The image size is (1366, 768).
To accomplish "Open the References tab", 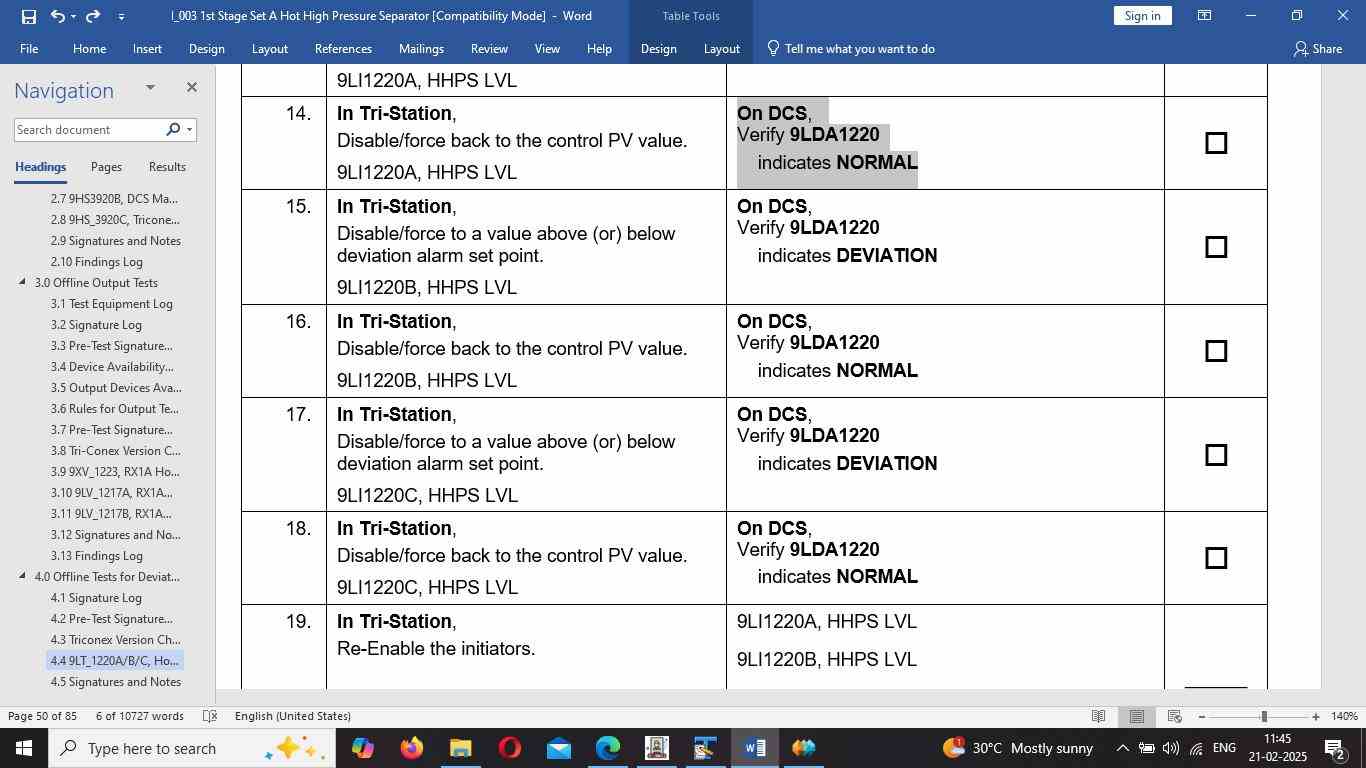I will point(343,48).
